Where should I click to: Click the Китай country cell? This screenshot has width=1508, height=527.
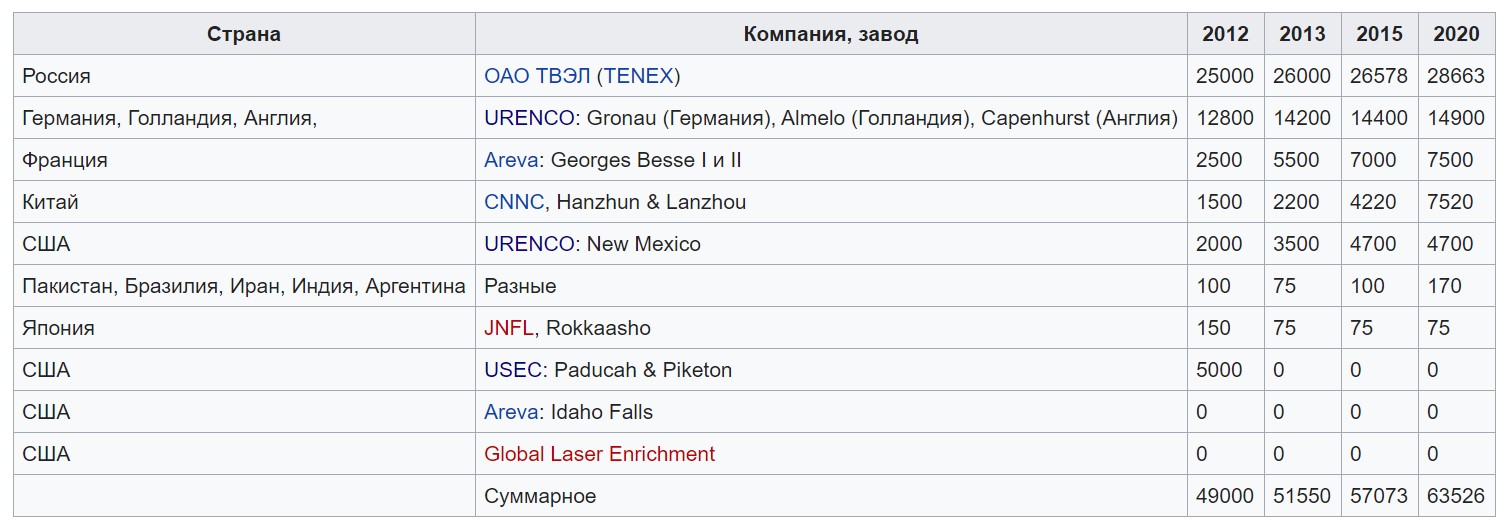[50, 202]
